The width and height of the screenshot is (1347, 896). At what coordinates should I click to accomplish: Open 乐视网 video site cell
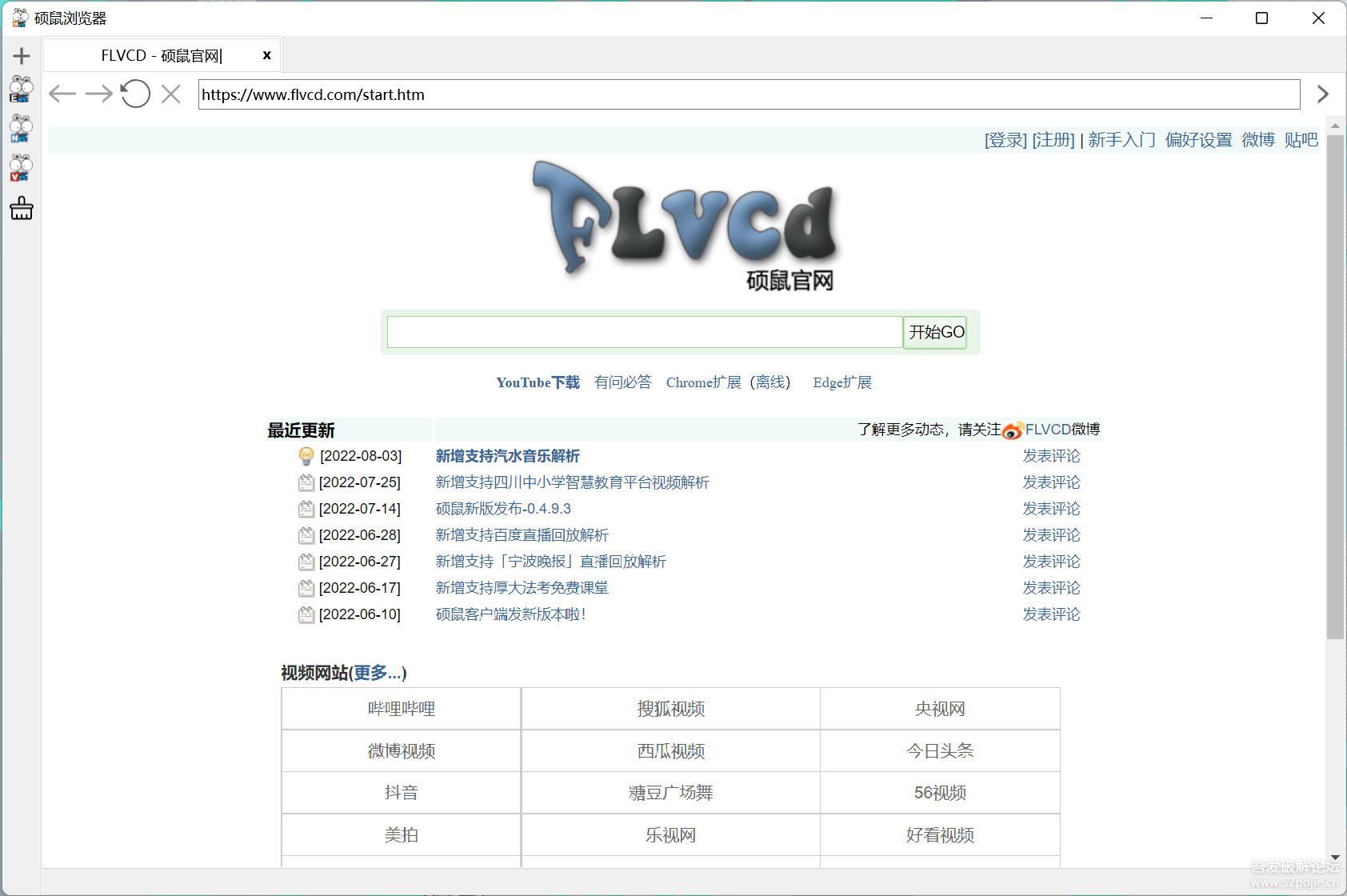(671, 835)
